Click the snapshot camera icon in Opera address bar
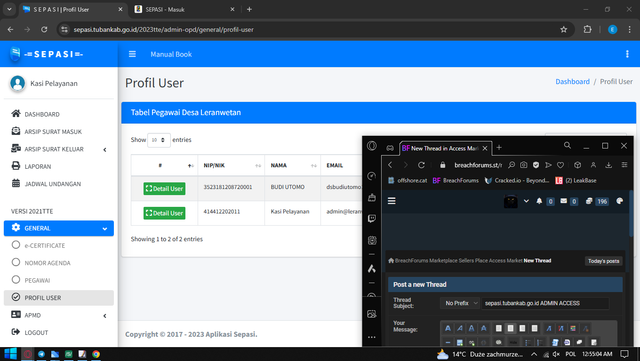This screenshot has height=361, width=640. tap(523, 165)
